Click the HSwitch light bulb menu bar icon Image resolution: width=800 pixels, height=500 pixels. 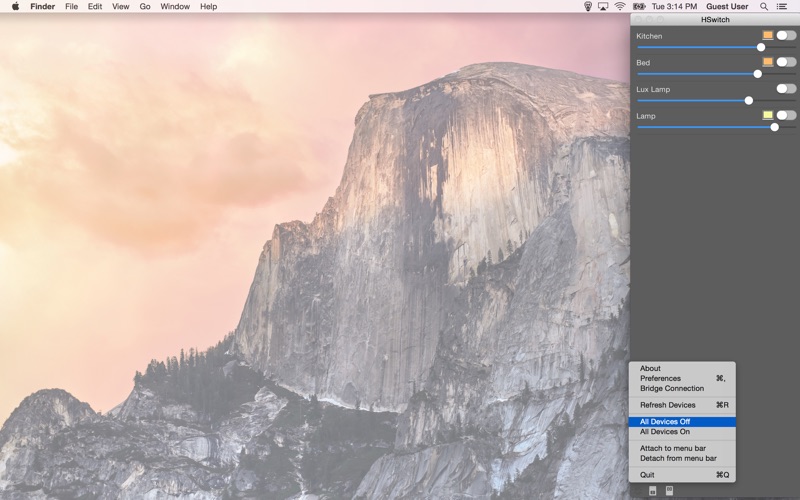pos(588,7)
